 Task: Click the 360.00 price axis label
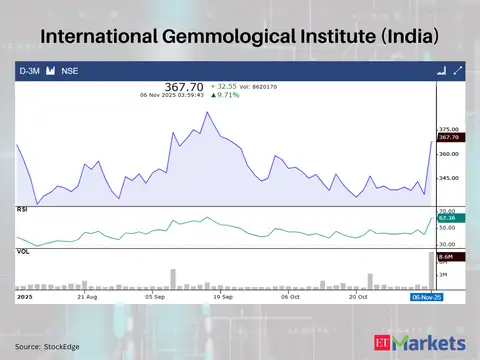click(449, 154)
